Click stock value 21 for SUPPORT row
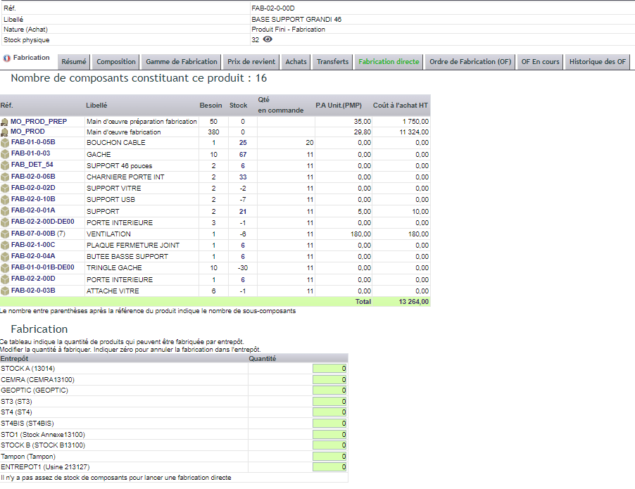635x489 pixels. pos(243,211)
